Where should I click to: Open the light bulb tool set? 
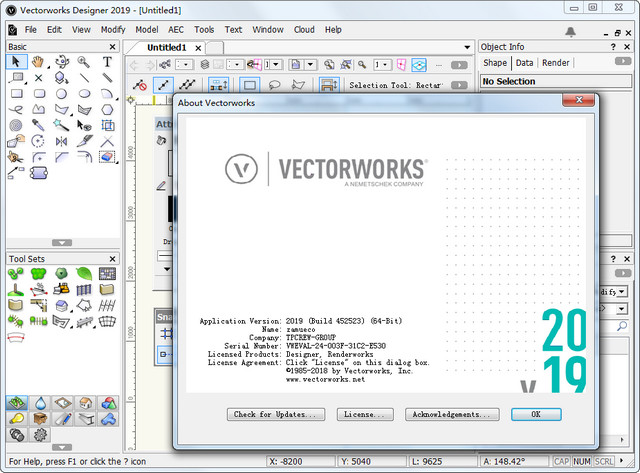17,419
